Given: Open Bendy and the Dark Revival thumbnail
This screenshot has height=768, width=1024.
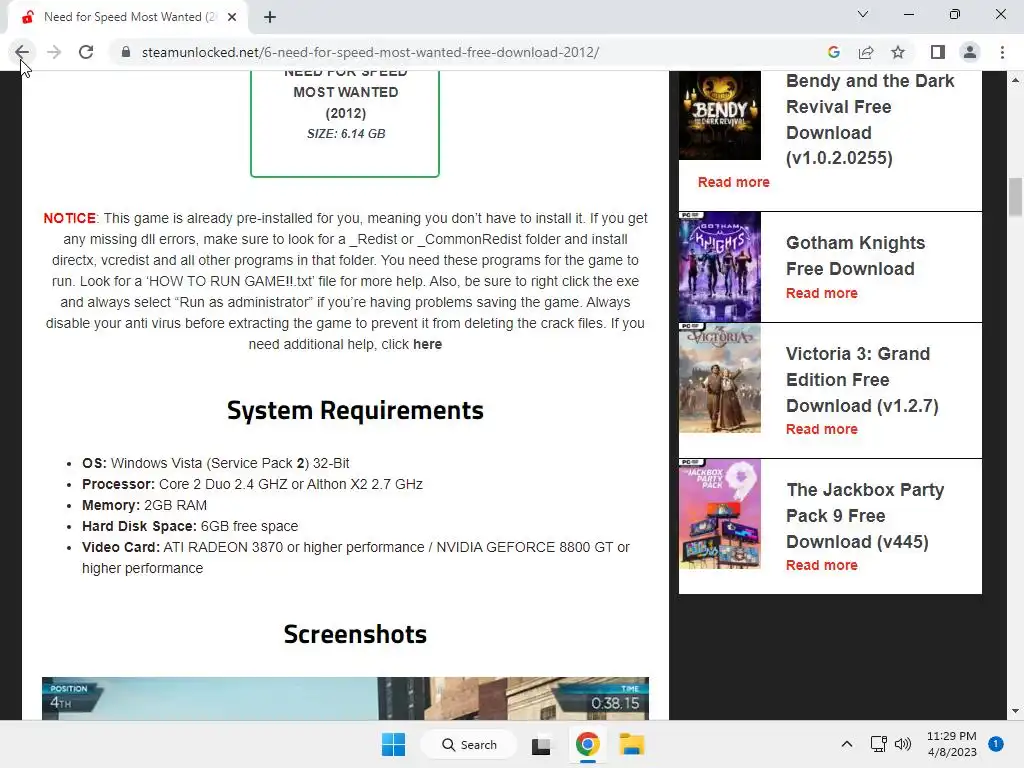Looking at the screenshot, I should click(720, 116).
